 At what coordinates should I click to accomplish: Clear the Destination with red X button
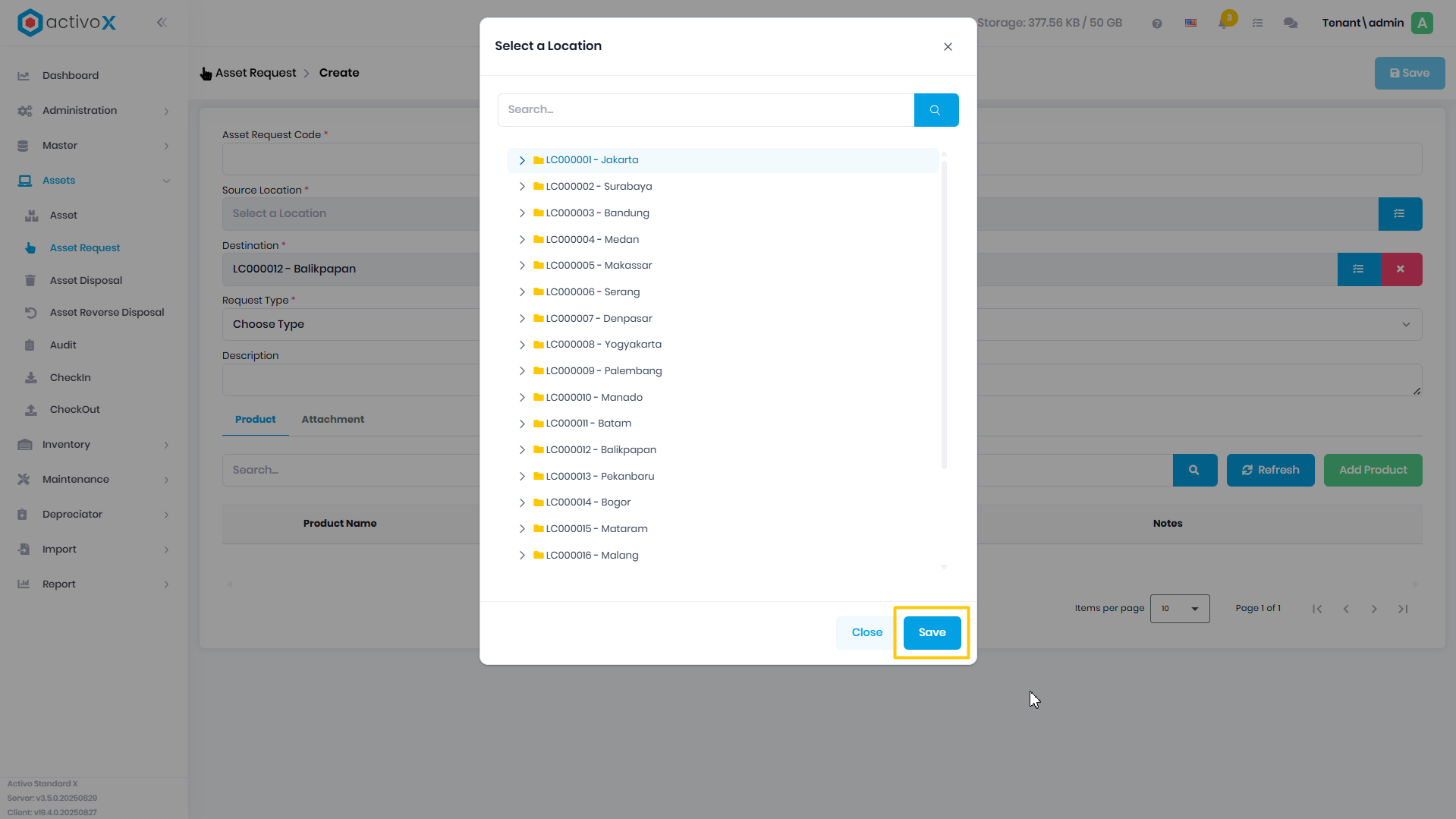click(1401, 269)
